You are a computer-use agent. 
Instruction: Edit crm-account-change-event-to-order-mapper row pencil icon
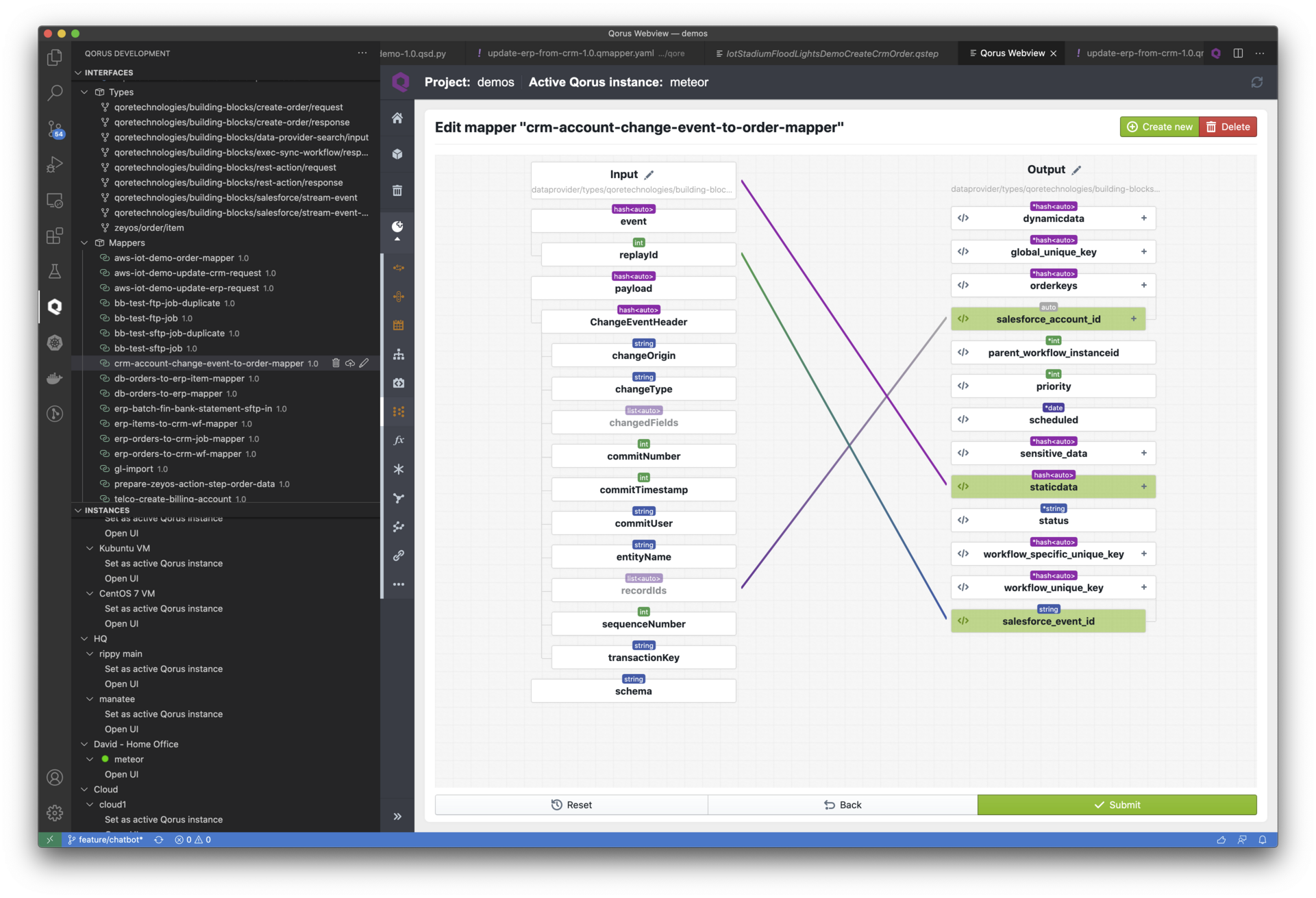point(364,363)
